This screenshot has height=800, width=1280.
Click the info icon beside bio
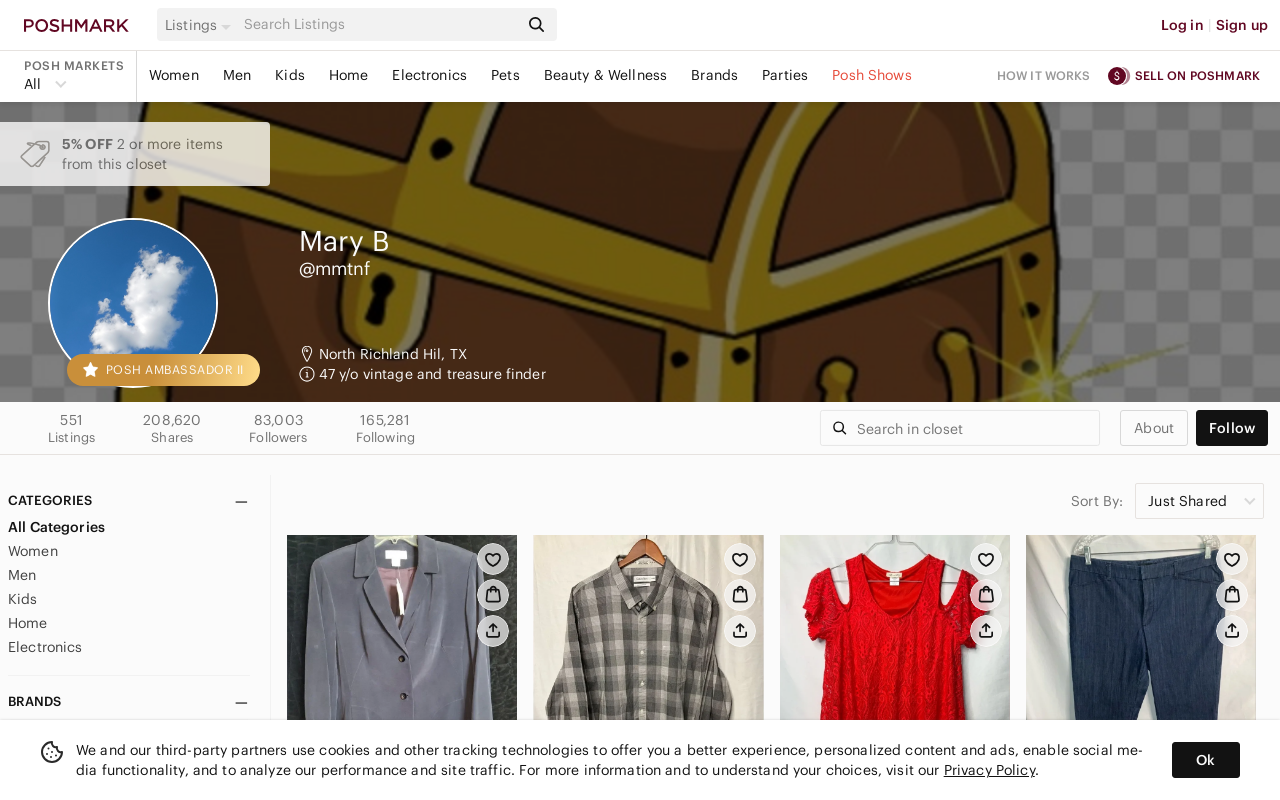(x=307, y=374)
